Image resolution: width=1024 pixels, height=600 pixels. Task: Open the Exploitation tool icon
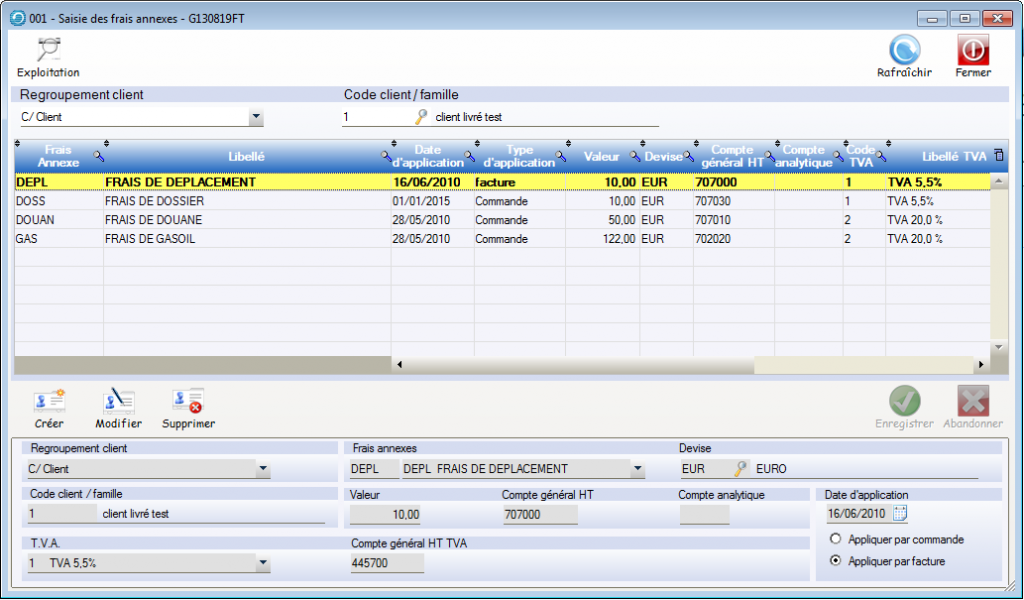(47, 50)
